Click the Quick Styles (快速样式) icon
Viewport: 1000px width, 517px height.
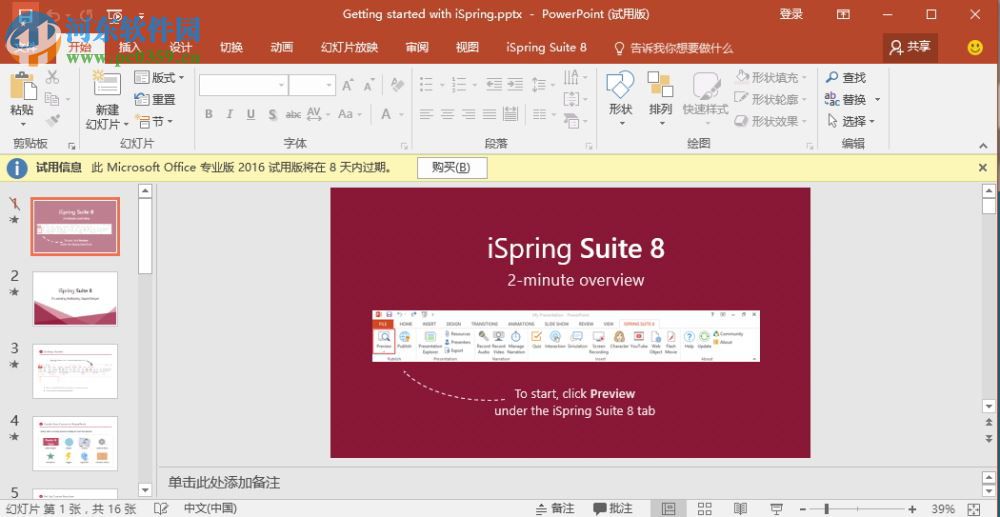705,85
